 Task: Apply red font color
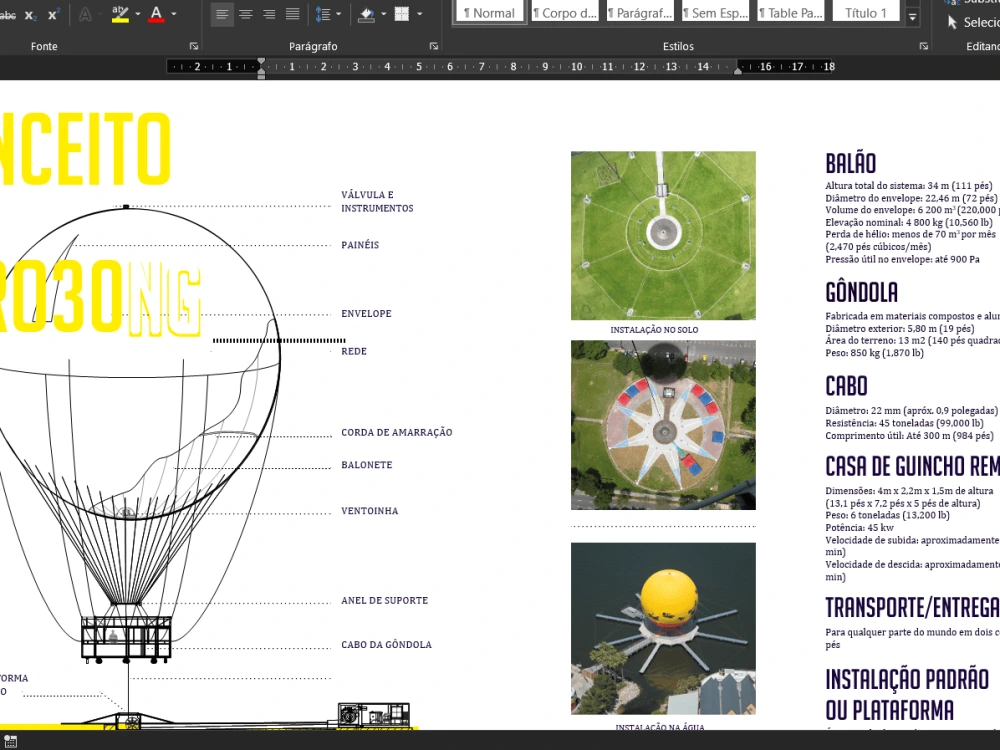coord(156,14)
